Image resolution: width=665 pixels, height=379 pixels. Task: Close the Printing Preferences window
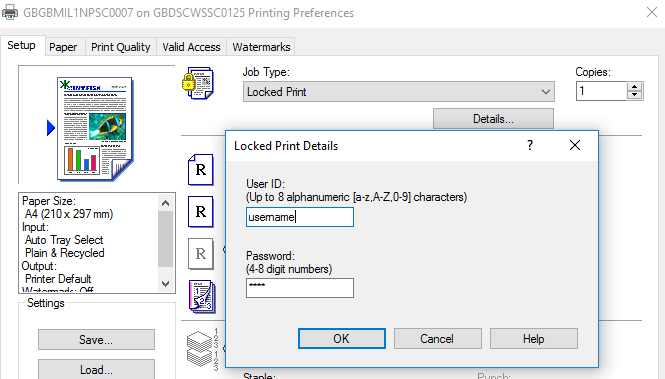[x=652, y=12]
